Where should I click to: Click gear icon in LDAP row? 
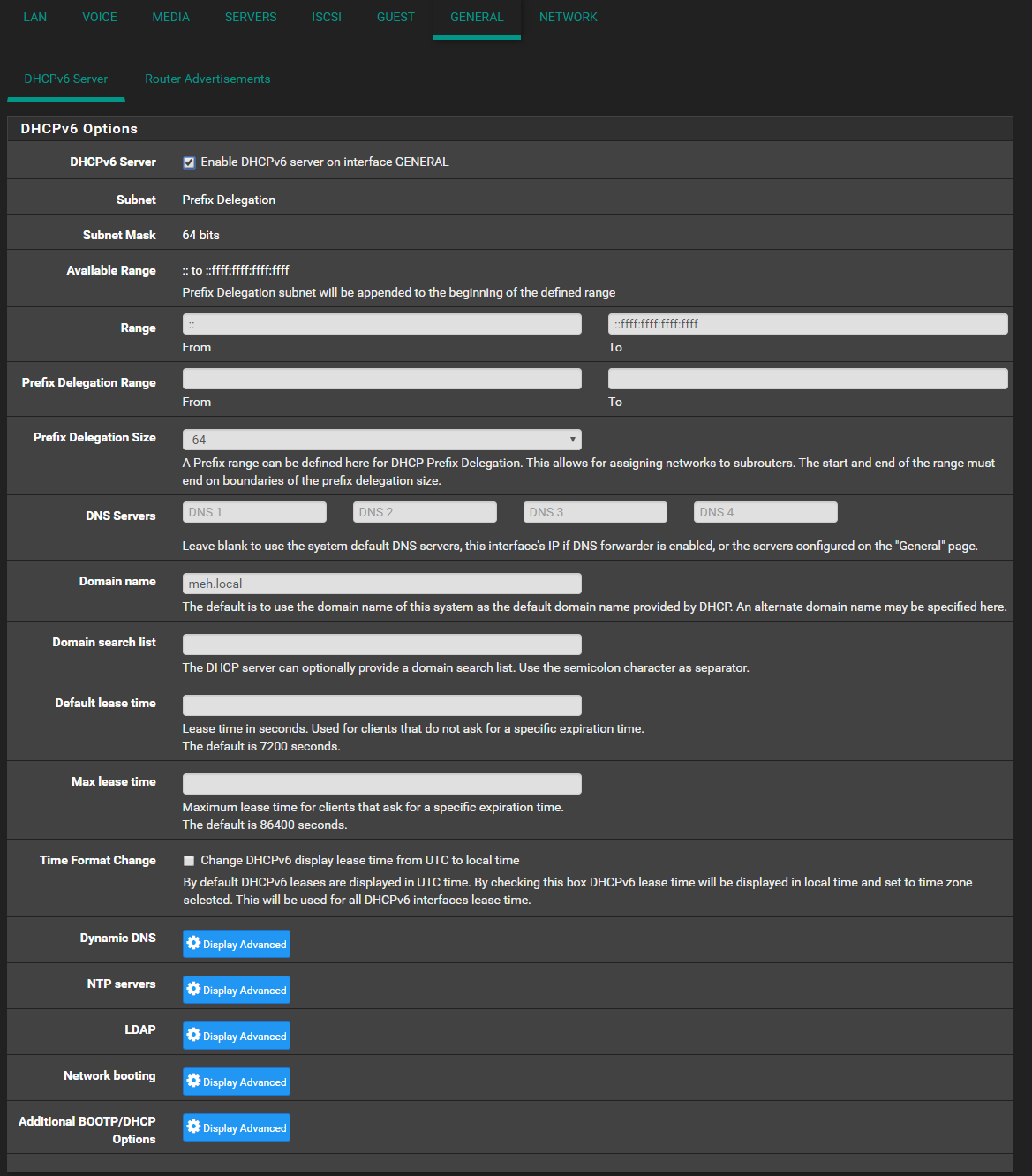tap(194, 1035)
